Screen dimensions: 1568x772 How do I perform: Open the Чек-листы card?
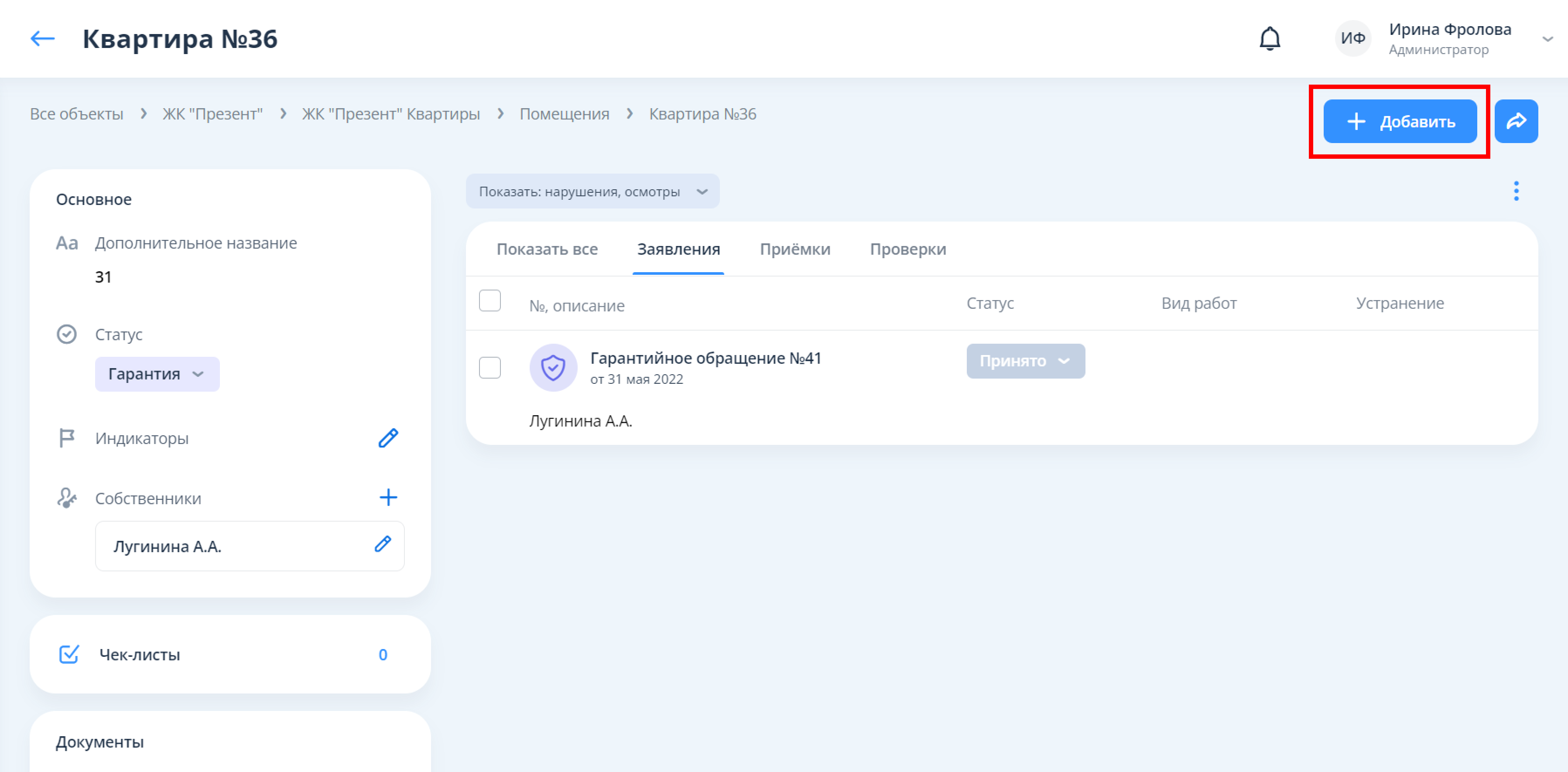point(229,655)
